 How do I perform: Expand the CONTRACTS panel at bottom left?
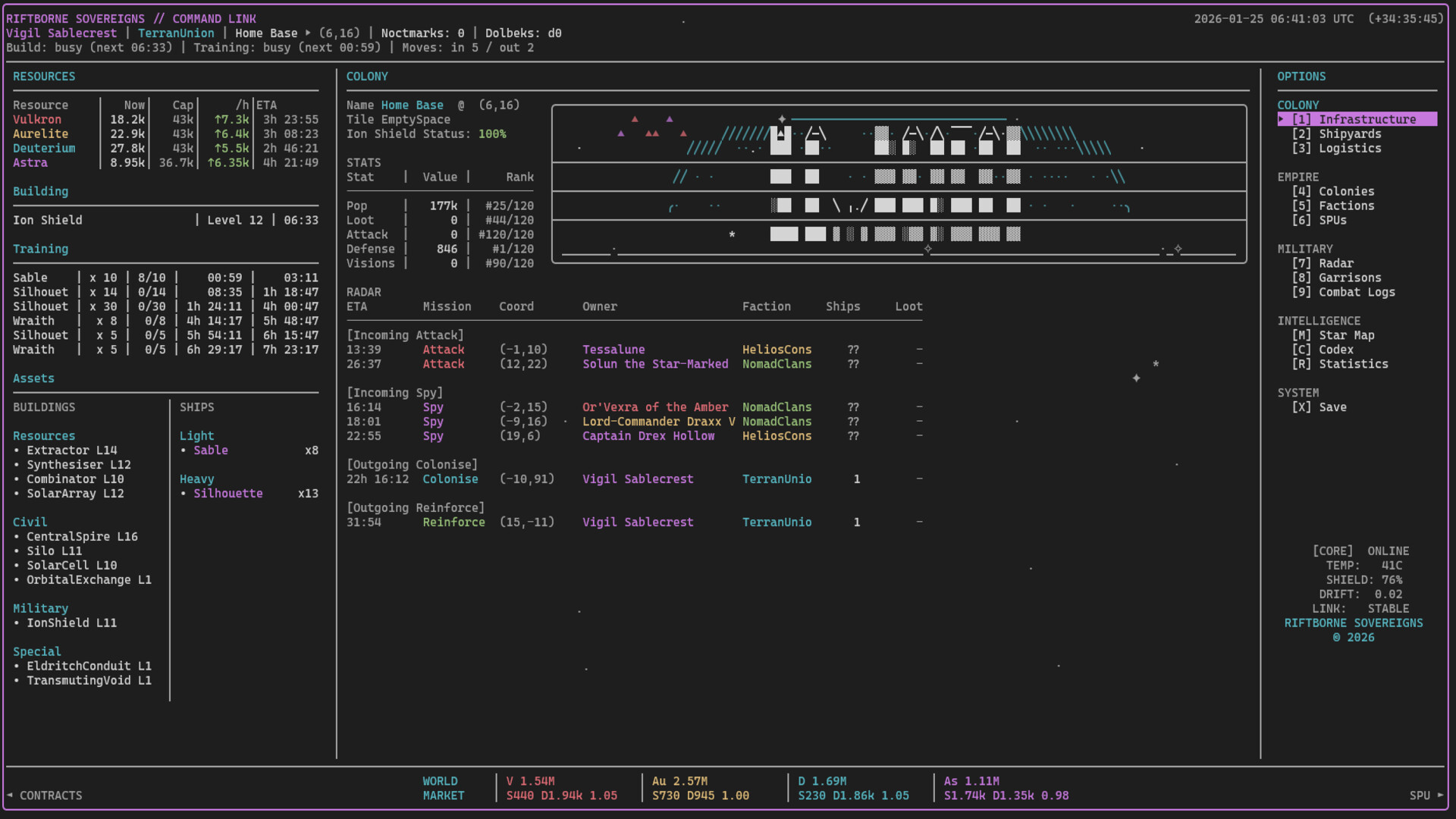coord(45,795)
